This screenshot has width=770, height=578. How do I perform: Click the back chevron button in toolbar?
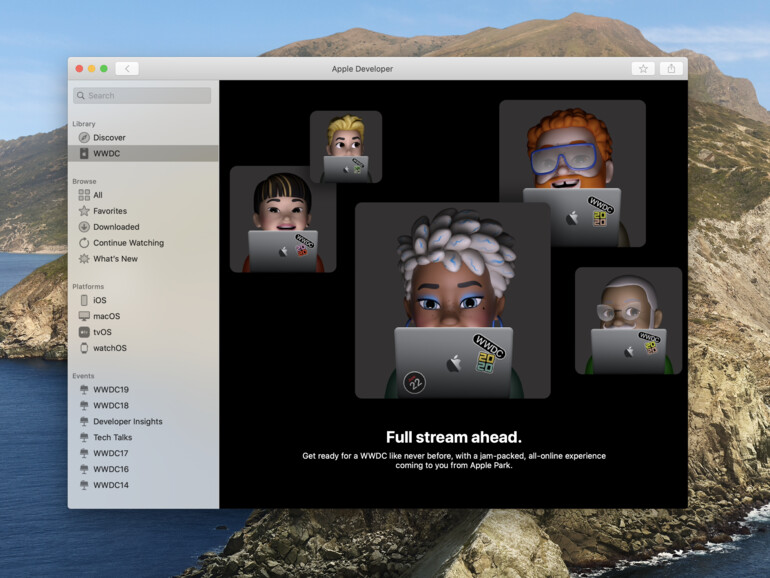coord(127,69)
